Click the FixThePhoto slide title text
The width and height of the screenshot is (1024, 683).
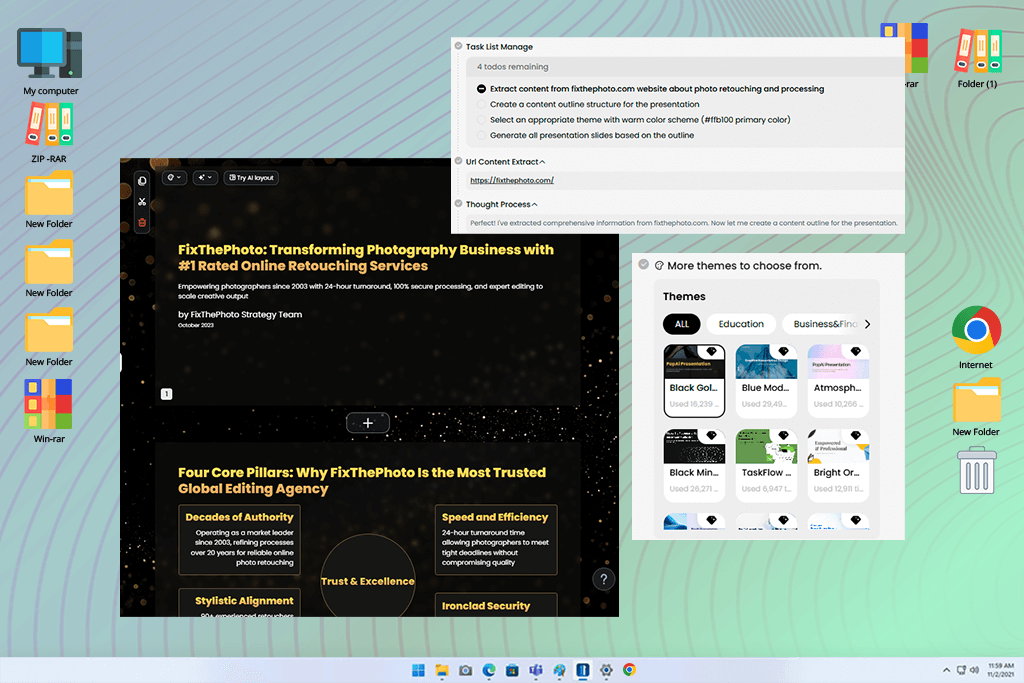(x=366, y=258)
